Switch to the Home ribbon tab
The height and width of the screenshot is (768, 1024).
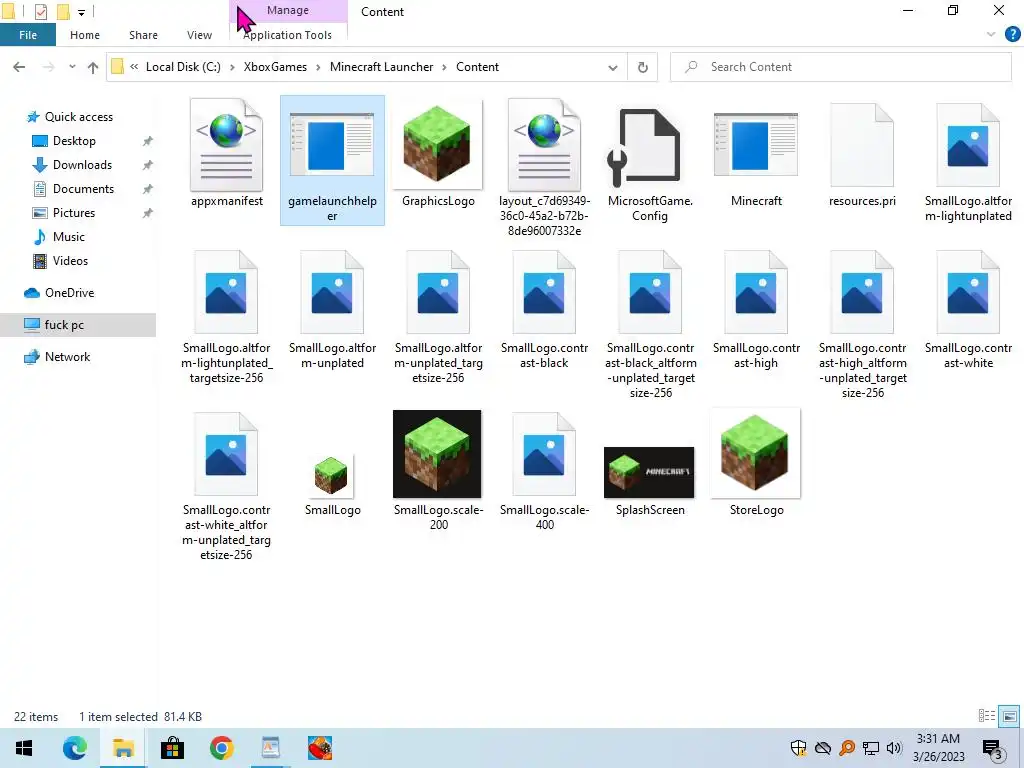85,35
